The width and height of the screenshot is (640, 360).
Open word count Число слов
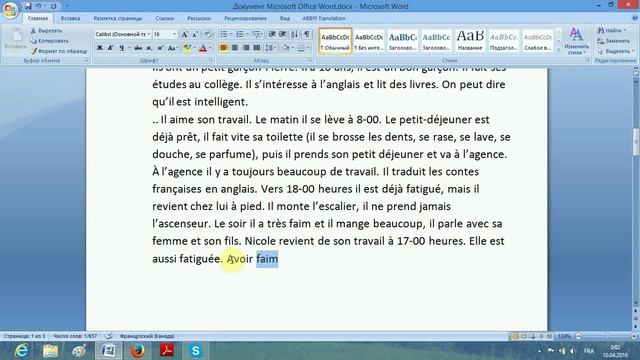click(x=75, y=336)
